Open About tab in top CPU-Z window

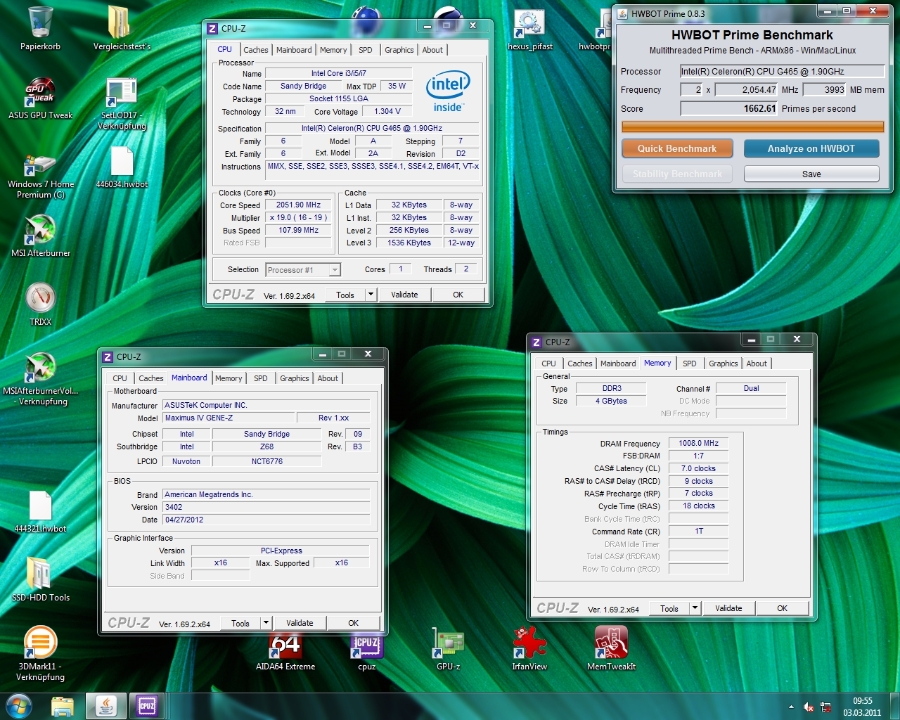point(432,50)
